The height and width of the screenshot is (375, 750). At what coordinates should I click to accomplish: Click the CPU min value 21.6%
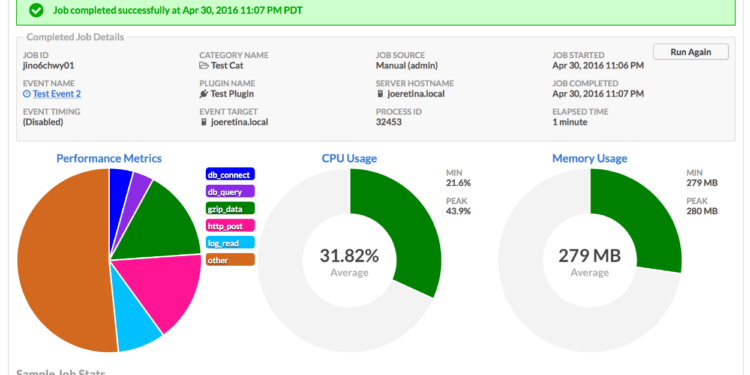pos(458,183)
